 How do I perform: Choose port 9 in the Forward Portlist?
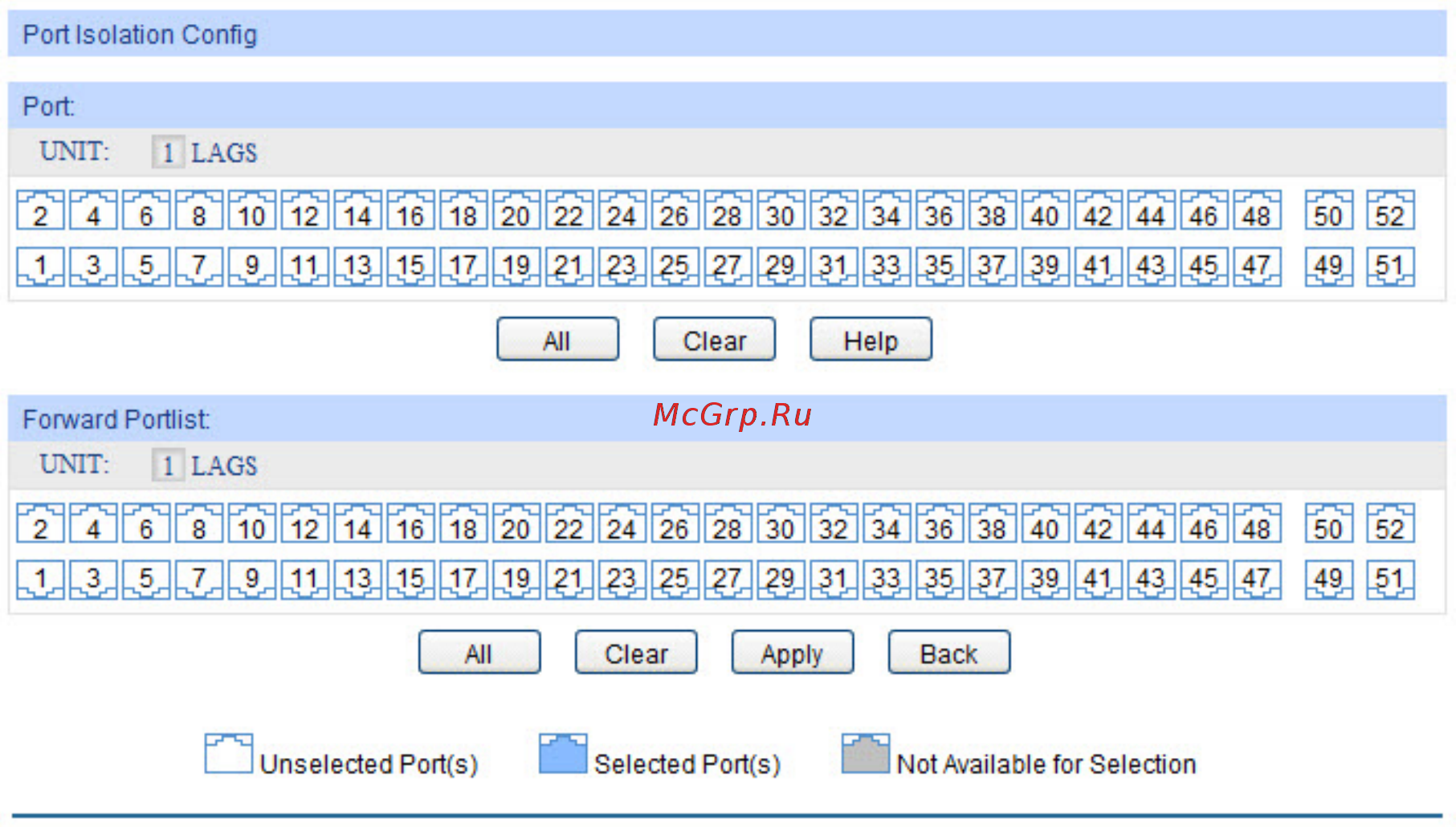click(252, 580)
